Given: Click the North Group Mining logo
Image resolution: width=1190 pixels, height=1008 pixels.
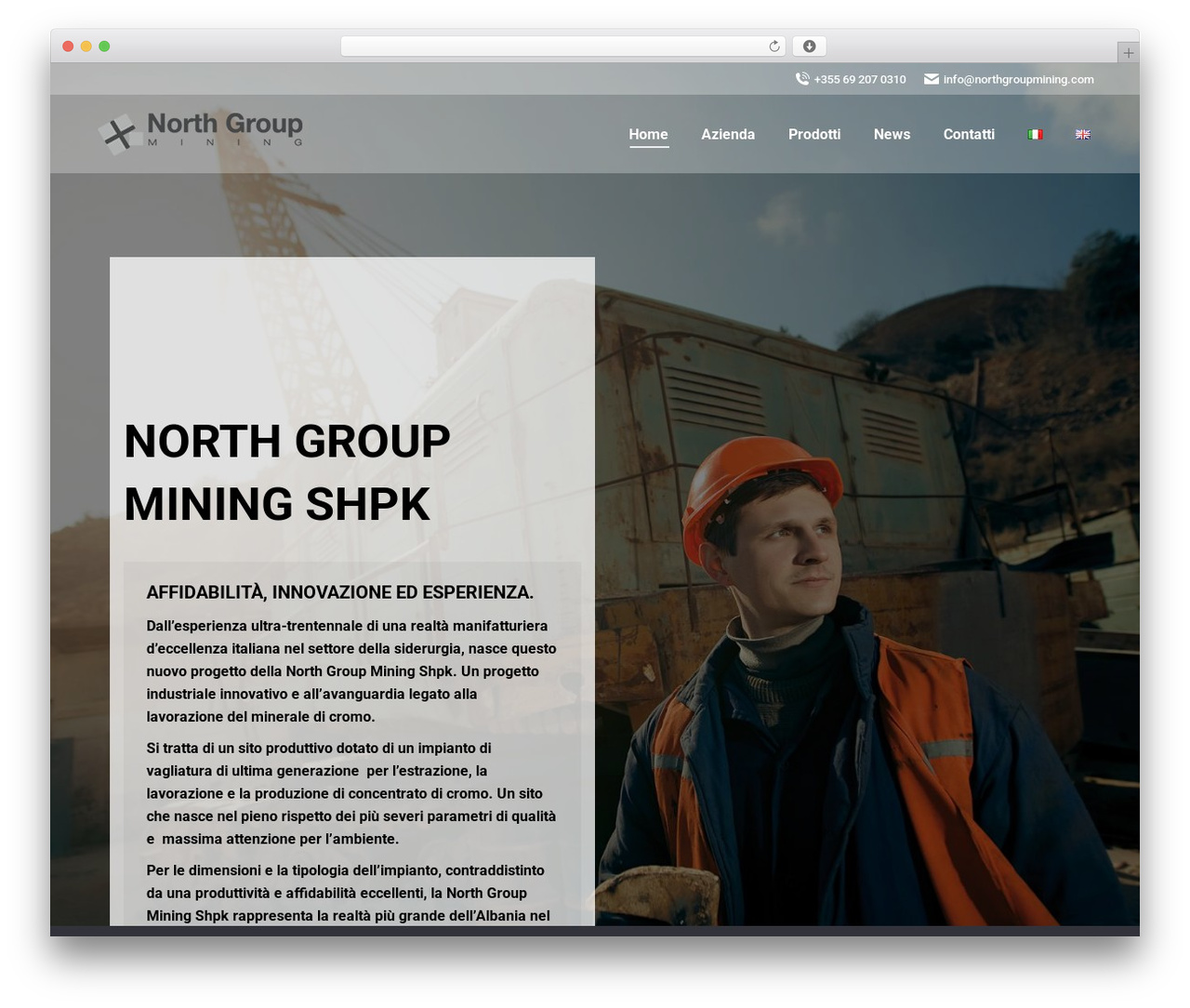Looking at the screenshot, I should tap(201, 132).
